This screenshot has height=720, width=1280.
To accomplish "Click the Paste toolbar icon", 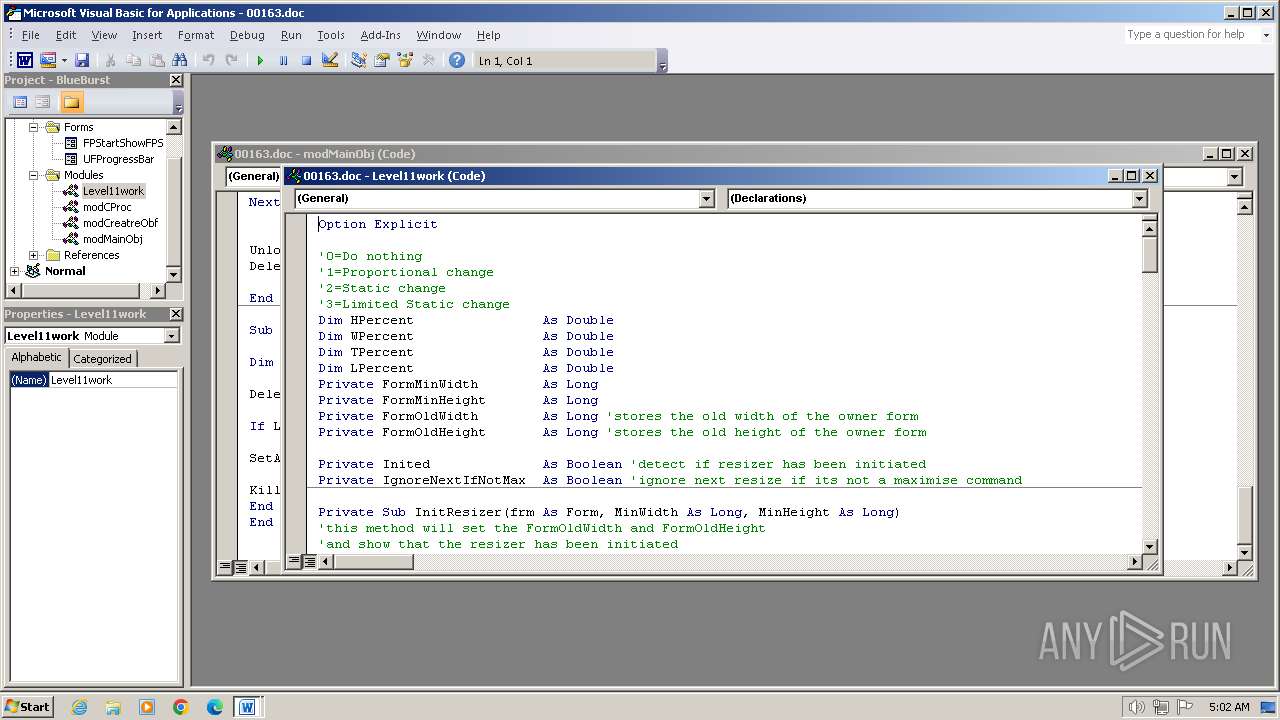I will pos(157,61).
